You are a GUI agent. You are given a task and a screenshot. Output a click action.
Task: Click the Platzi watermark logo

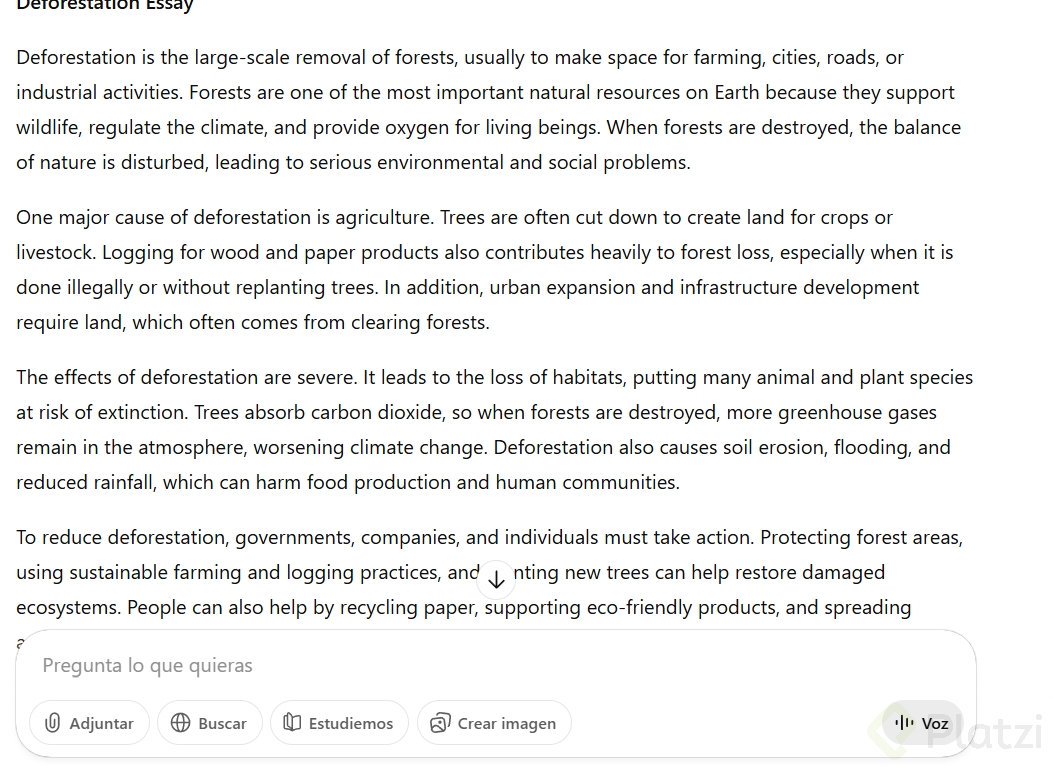(x=985, y=735)
